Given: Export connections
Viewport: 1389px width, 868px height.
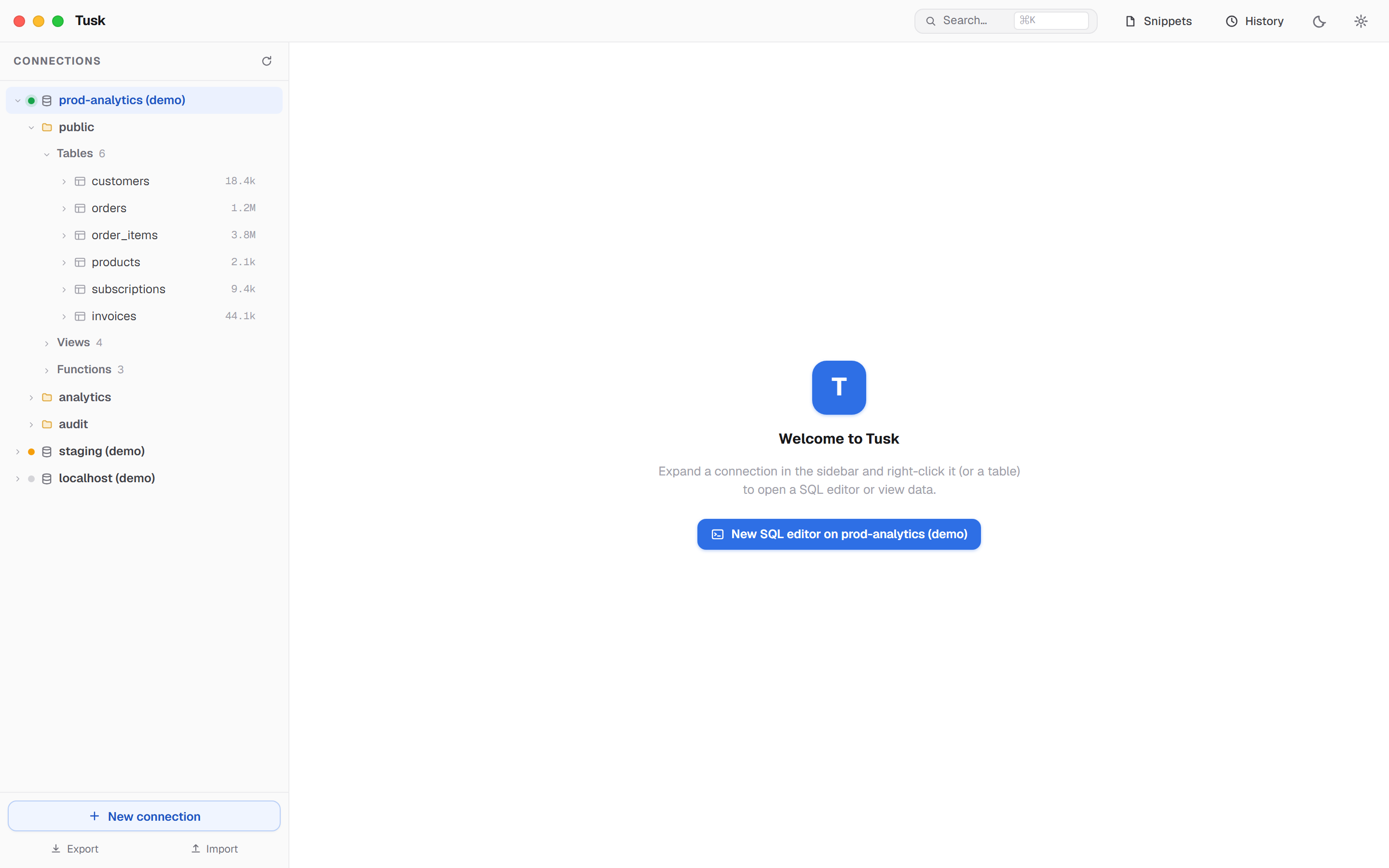Looking at the screenshot, I should (x=75, y=849).
